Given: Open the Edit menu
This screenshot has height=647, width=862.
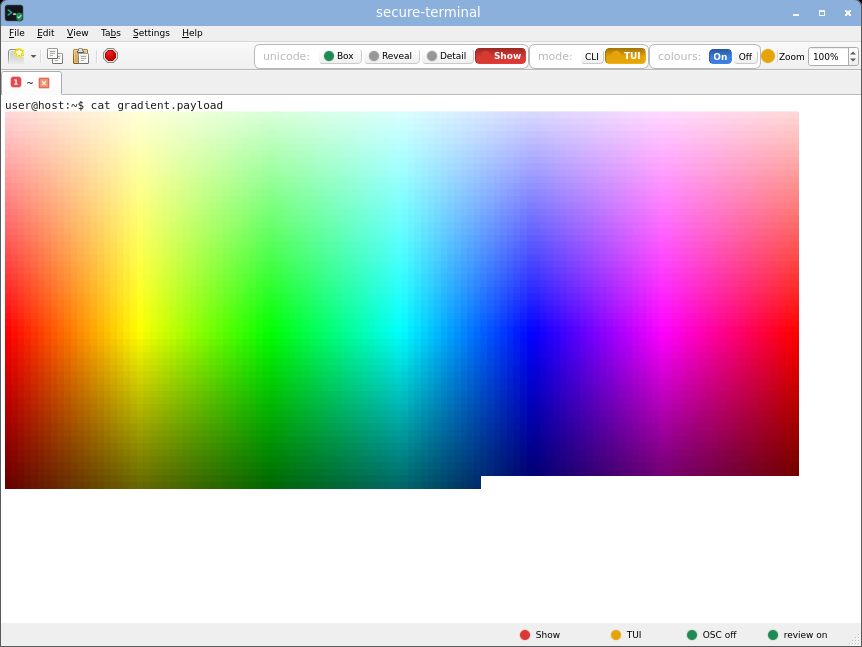Looking at the screenshot, I should pos(46,33).
